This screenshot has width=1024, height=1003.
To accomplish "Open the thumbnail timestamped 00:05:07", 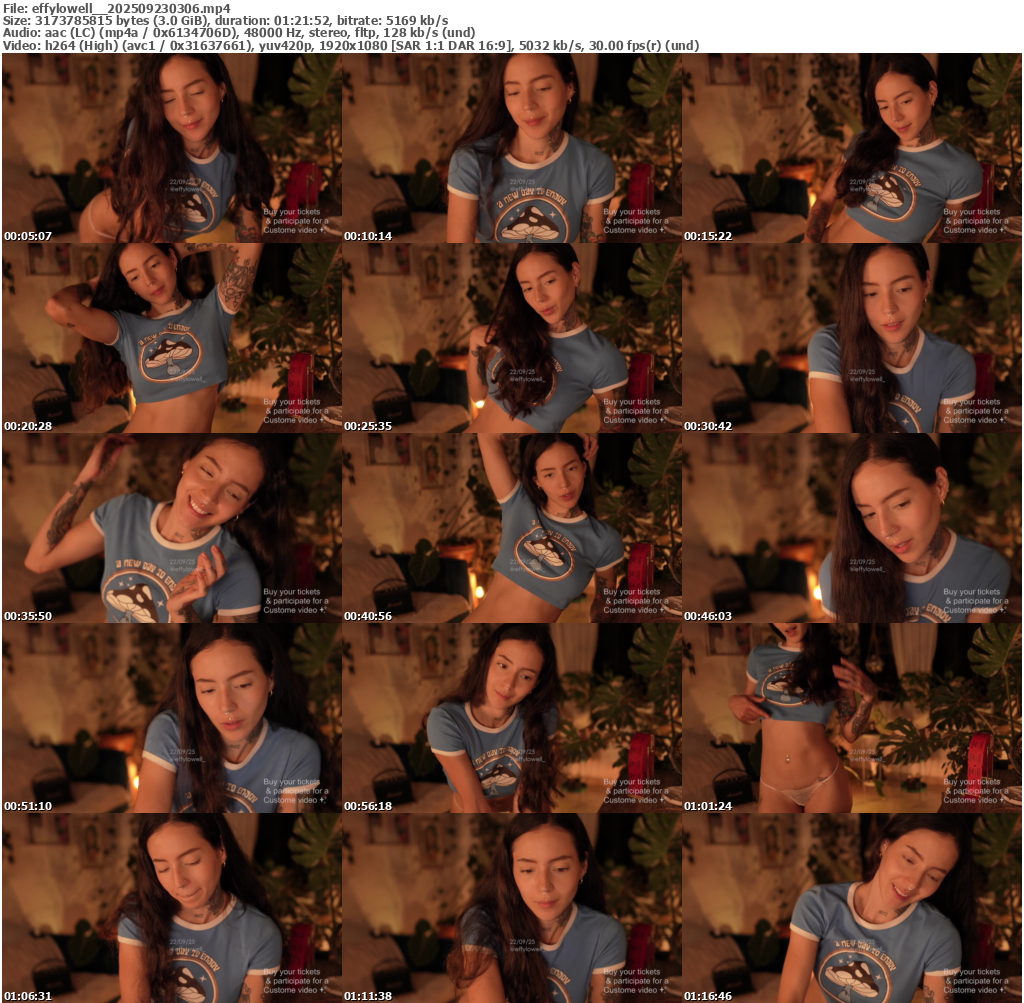I will [171, 148].
